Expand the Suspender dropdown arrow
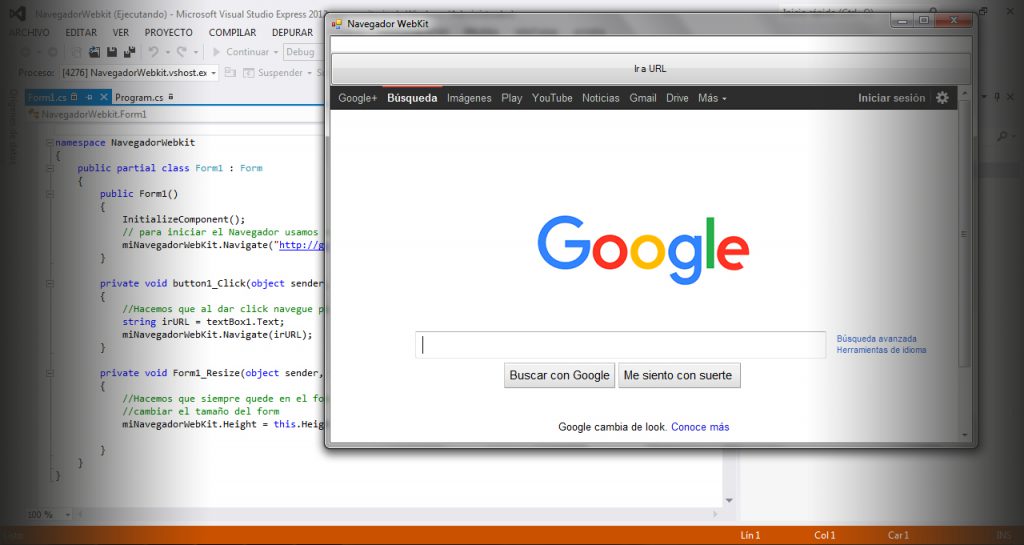The height and width of the screenshot is (545, 1024). [310, 73]
